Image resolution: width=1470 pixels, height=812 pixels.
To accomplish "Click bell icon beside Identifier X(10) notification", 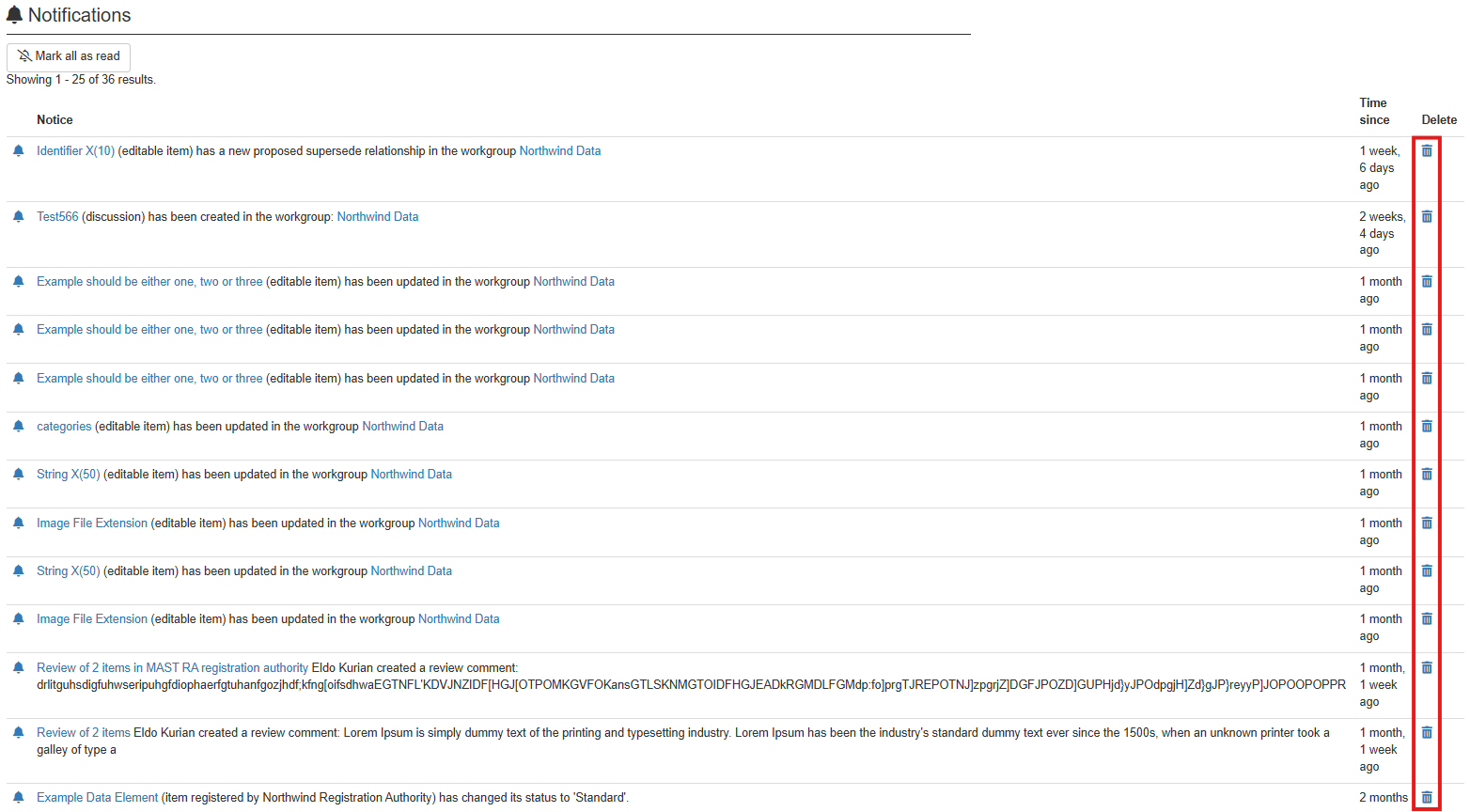I will tap(18, 151).
